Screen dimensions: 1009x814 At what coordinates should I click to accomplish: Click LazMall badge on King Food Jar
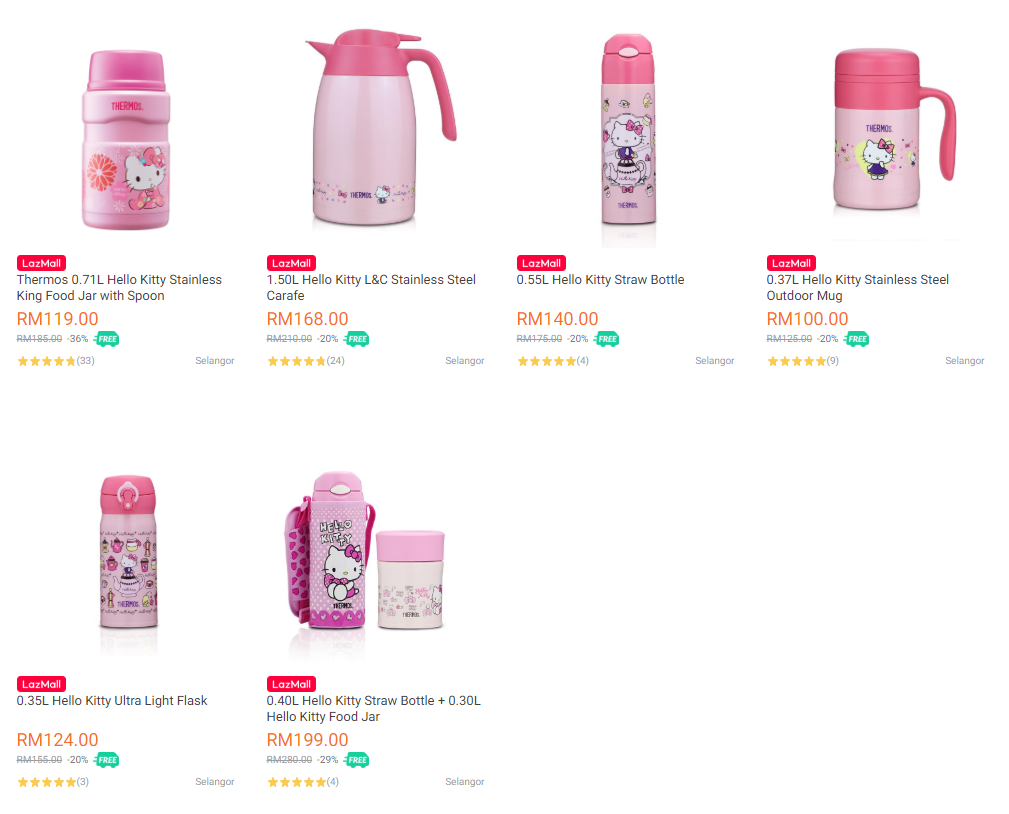click(41, 263)
